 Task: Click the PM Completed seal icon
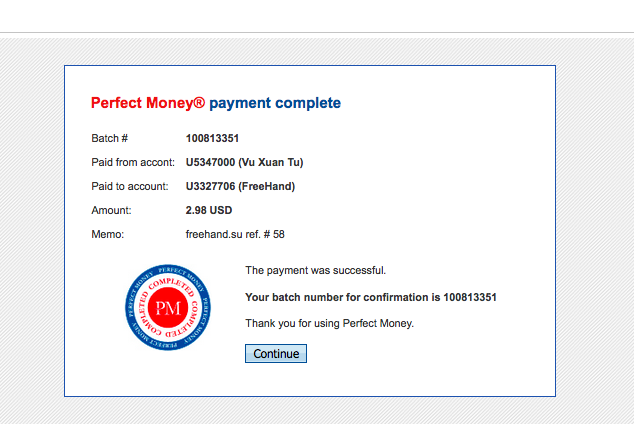click(x=168, y=308)
